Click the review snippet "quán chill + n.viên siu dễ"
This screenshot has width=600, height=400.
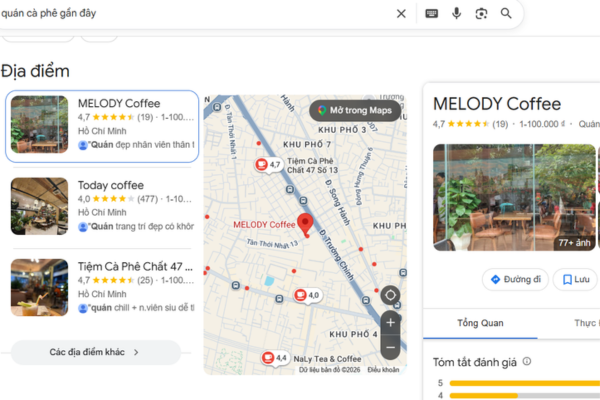point(141,308)
